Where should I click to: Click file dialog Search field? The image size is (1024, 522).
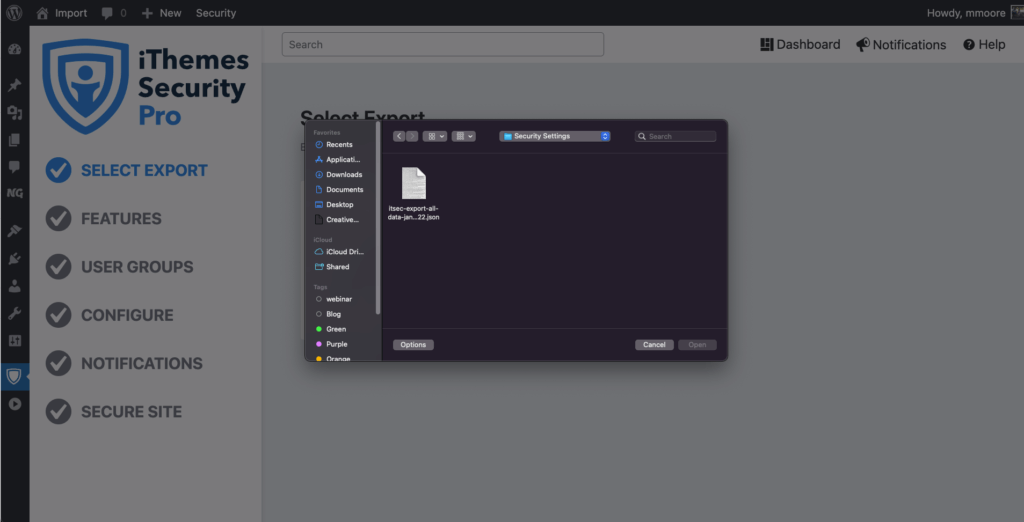click(x=675, y=137)
